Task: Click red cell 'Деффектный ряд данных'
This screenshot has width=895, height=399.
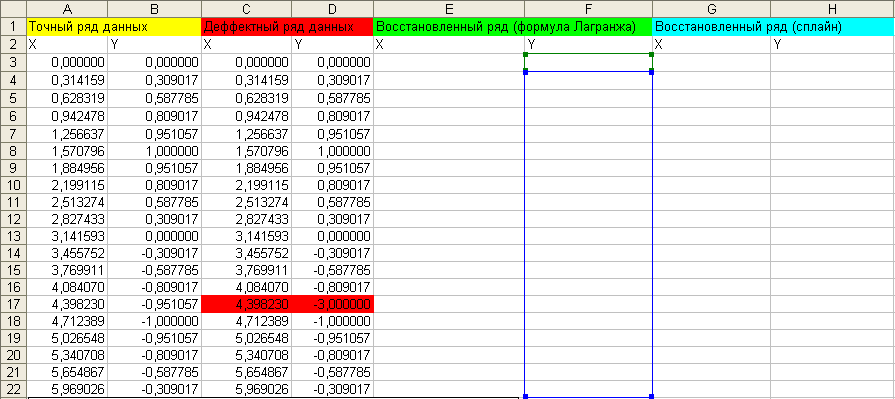Action: [x=287, y=27]
